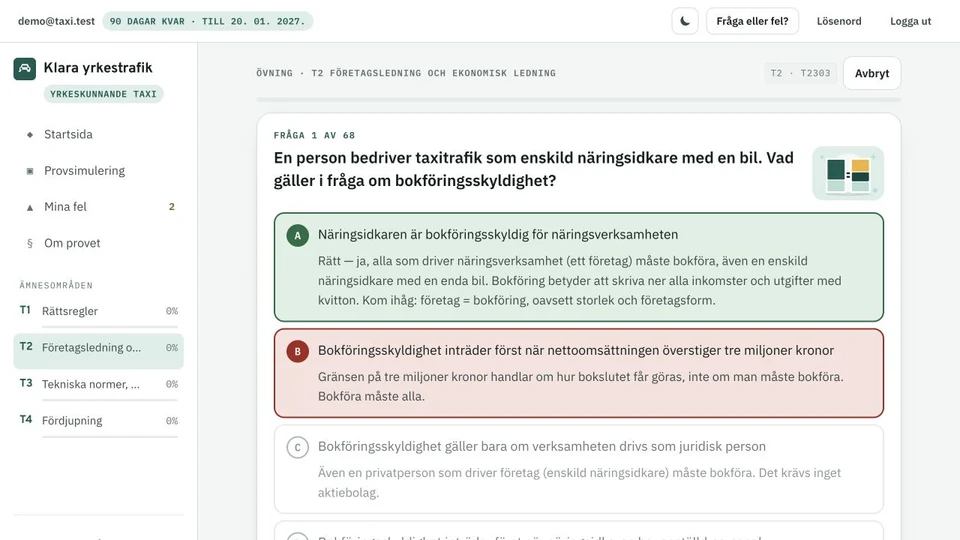The width and height of the screenshot is (960, 540).
Task: Click the explanation 'Även en privatperson som driver företag'
Action: (579, 483)
